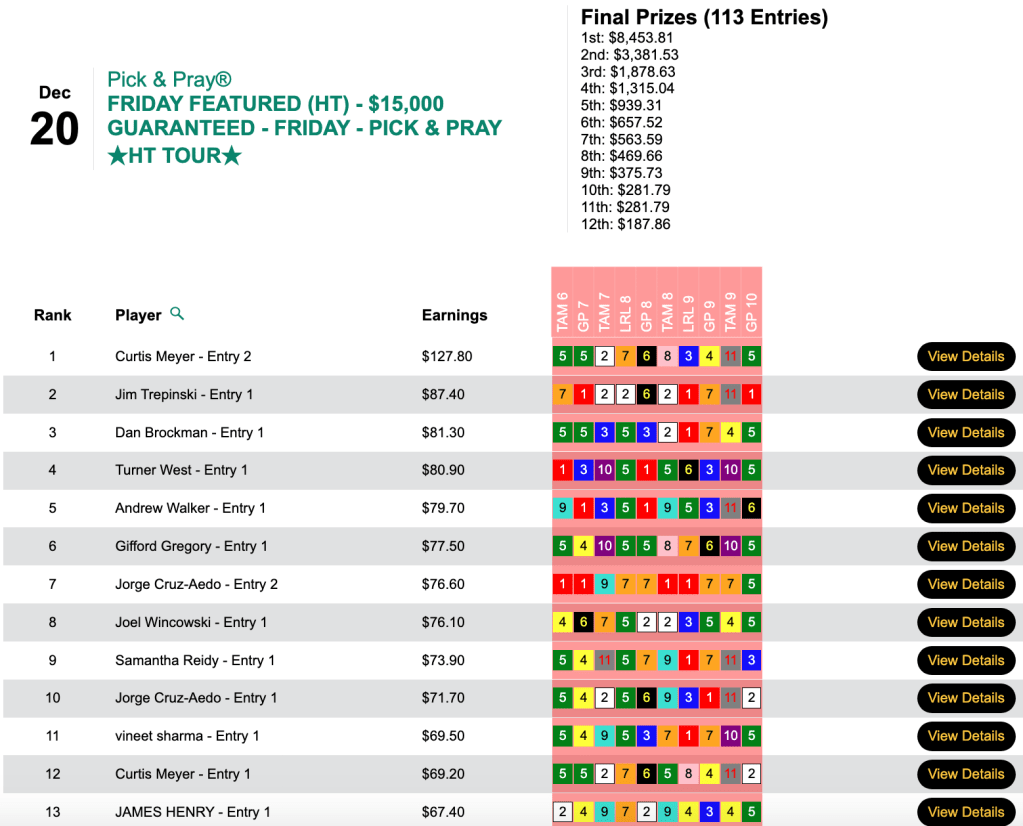Image resolution: width=1023 pixels, height=826 pixels.
Task: Click the Pick & Pray® link
Action: pyautogui.click(x=169, y=79)
